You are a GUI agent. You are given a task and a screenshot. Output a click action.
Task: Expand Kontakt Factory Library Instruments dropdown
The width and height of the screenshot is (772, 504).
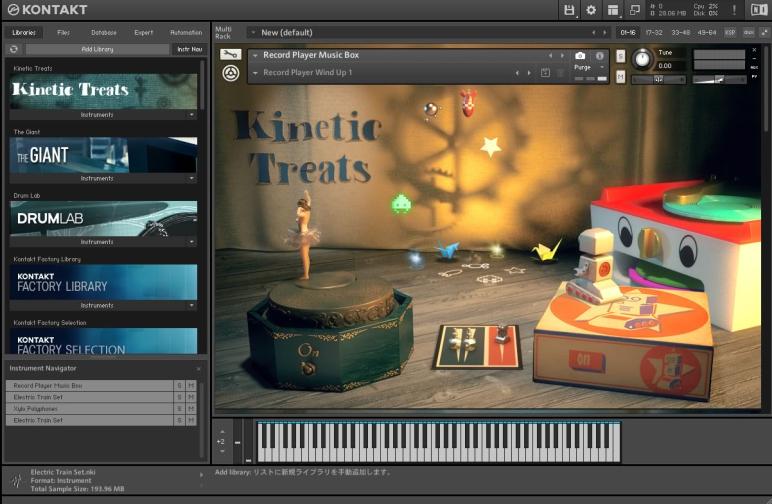coord(192,305)
